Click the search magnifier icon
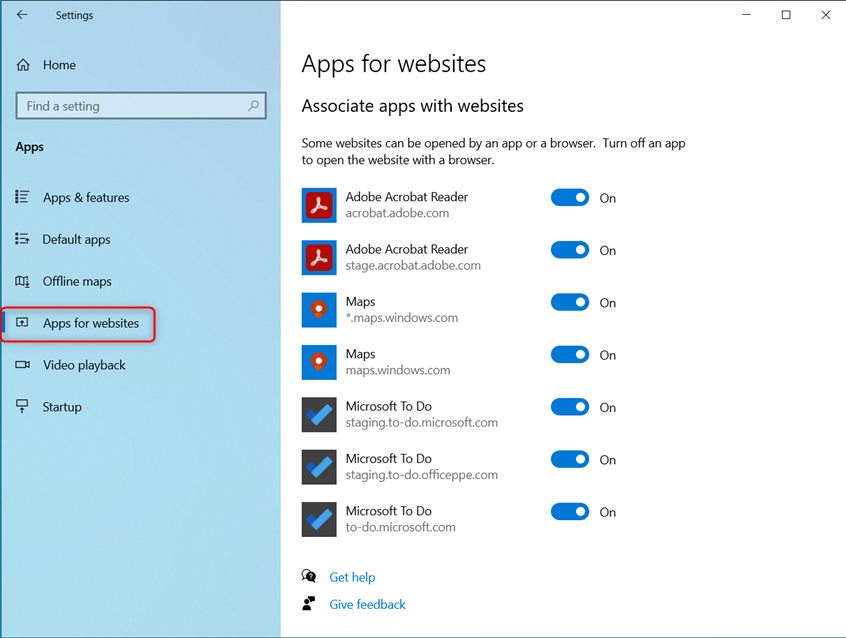 [x=254, y=106]
